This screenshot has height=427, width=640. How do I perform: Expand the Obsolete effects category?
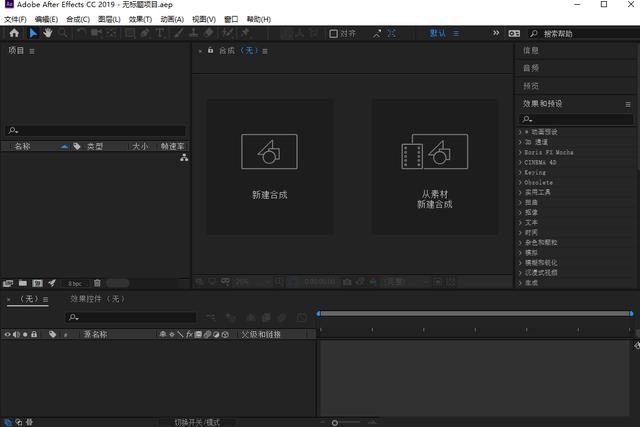(x=520, y=182)
